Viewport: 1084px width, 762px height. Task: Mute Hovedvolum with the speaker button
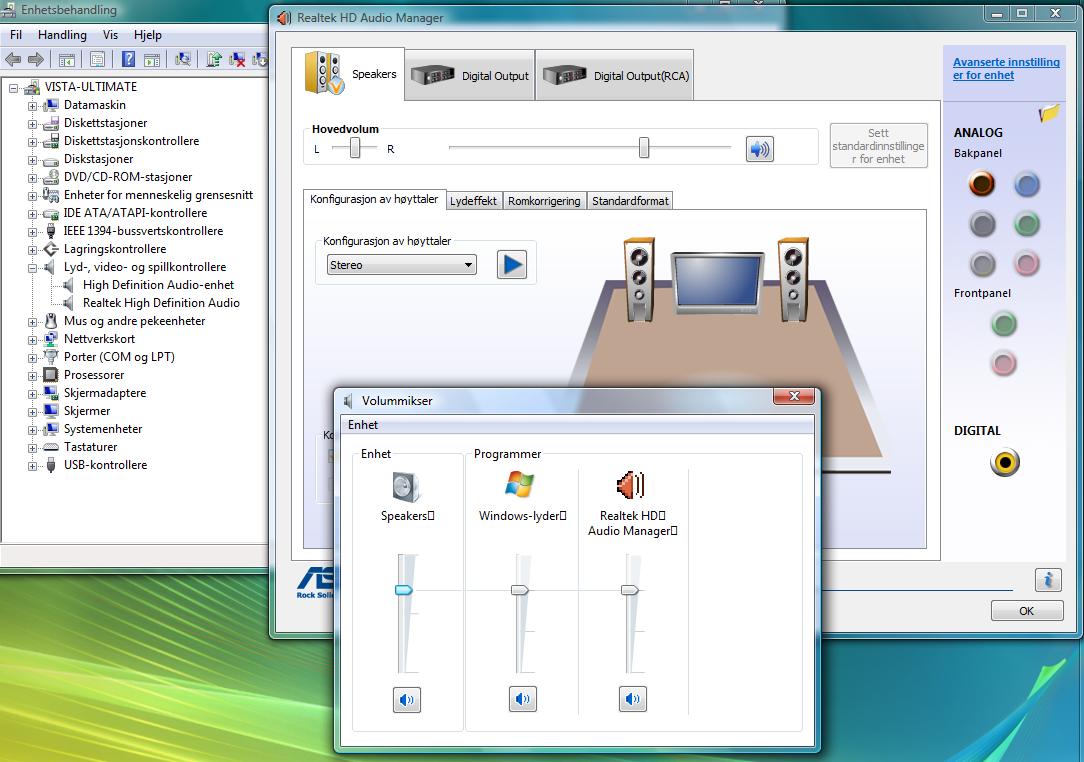[759, 149]
